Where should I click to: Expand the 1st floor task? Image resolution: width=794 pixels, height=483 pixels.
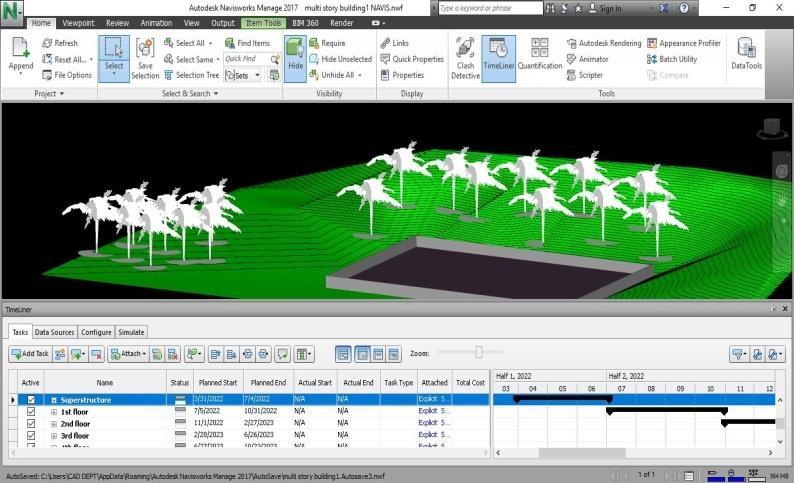[x=54, y=412]
